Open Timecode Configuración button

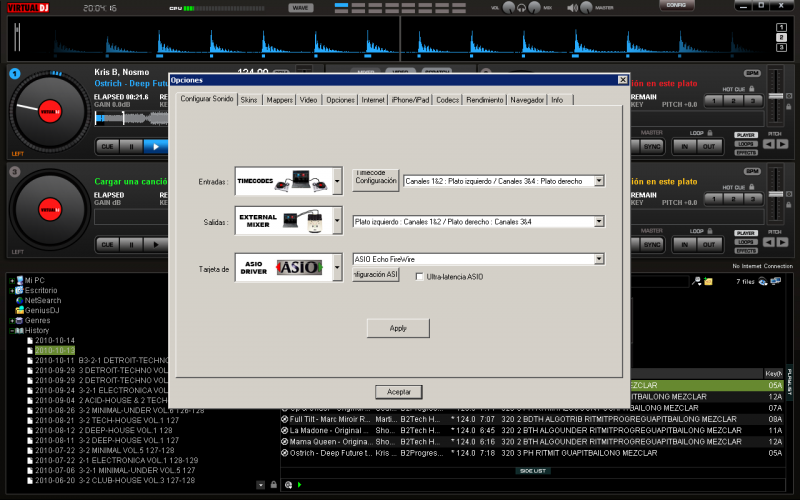pos(376,180)
